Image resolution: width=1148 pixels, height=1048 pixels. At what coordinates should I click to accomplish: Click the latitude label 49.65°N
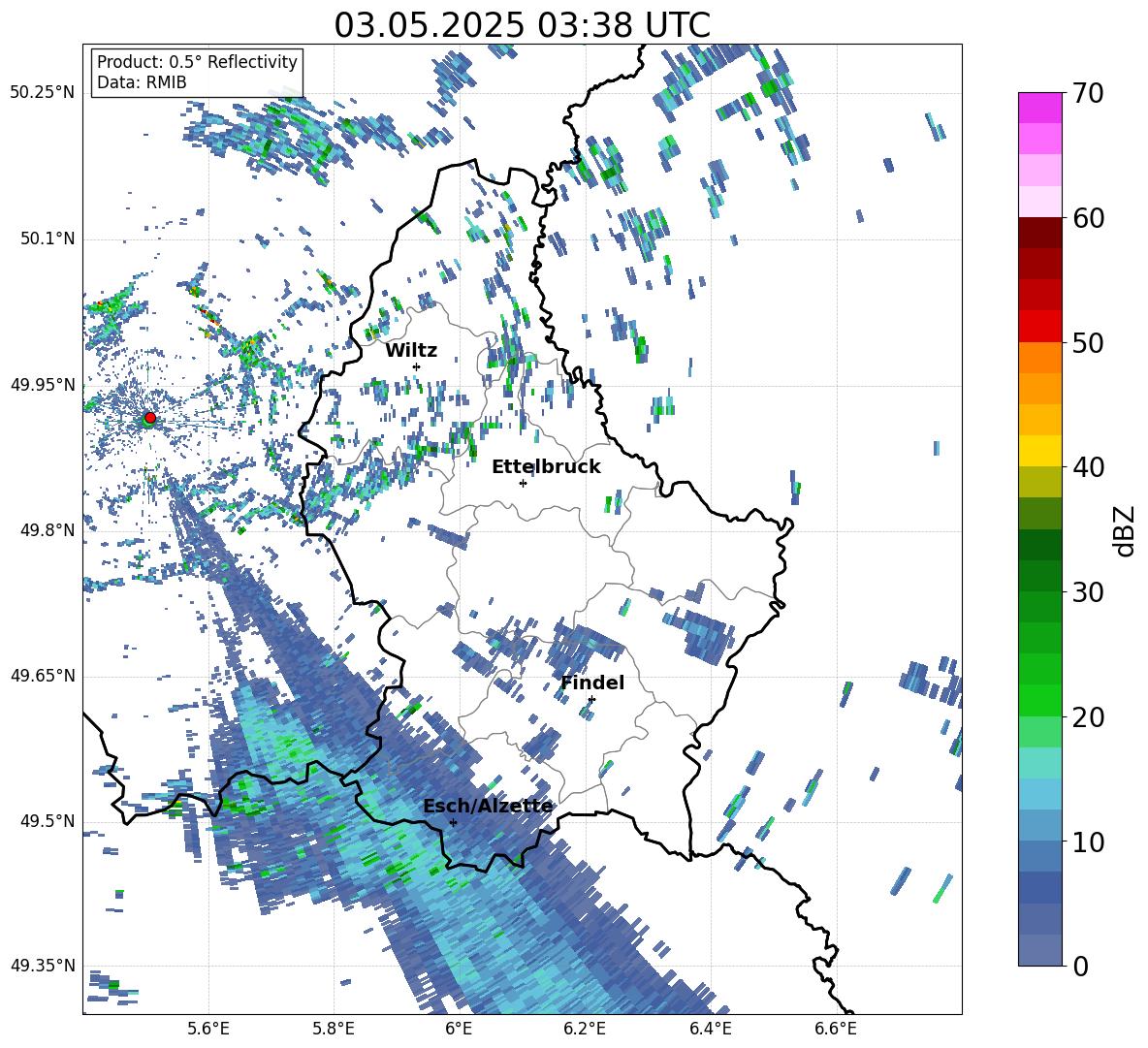pos(43,676)
